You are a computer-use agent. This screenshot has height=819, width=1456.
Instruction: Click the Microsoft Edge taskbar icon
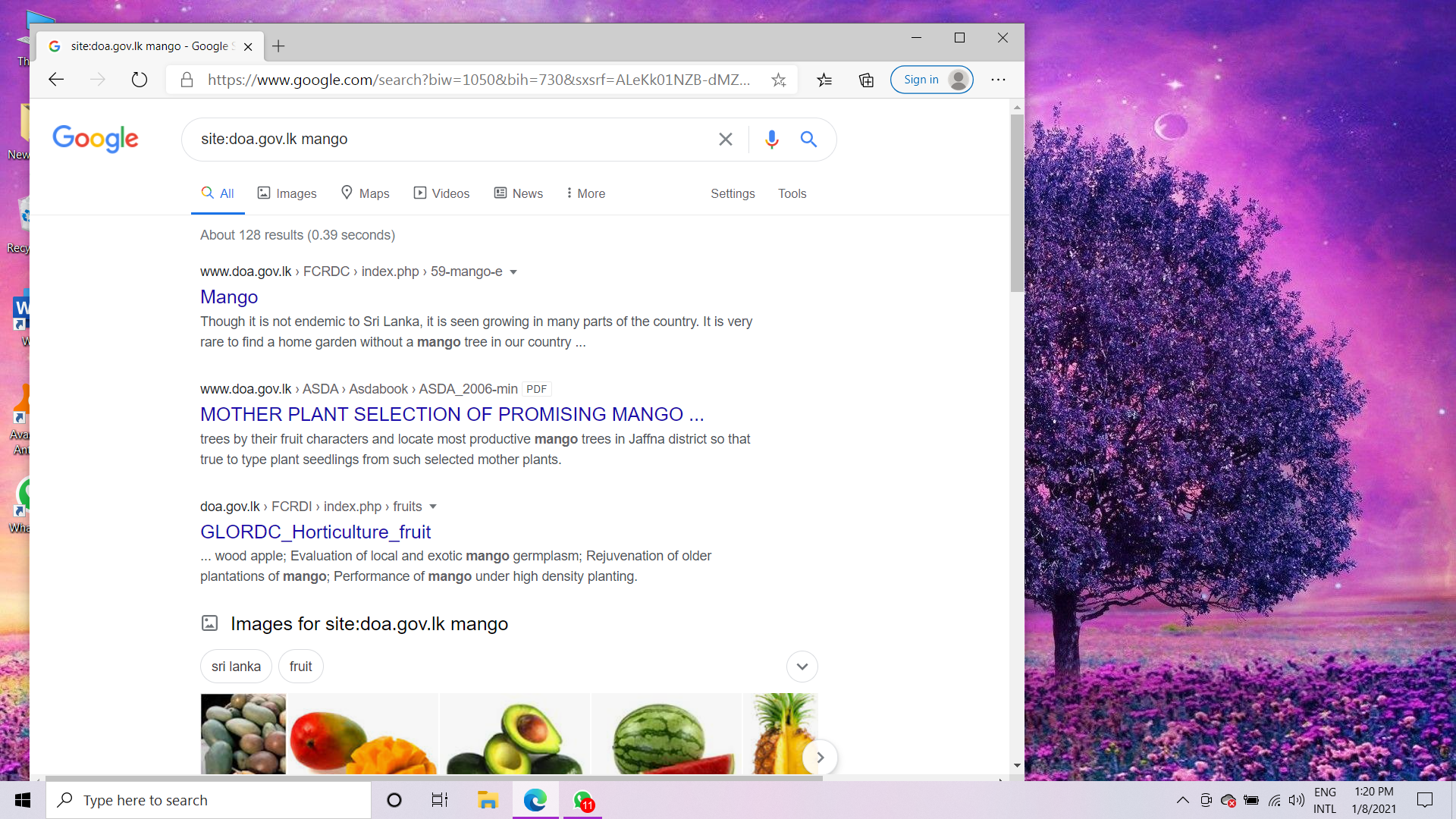point(534,799)
